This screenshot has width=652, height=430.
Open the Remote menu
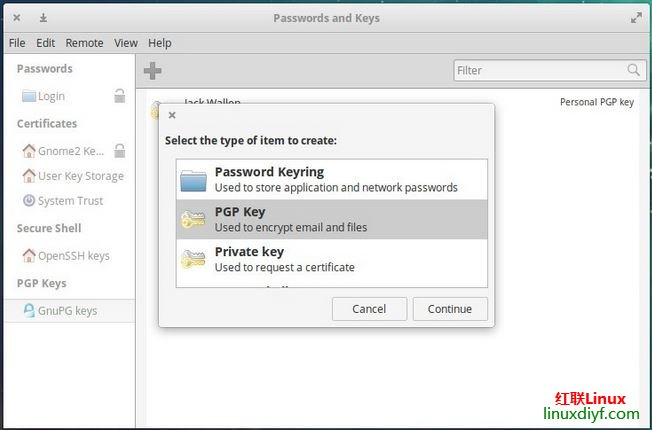point(84,43)
